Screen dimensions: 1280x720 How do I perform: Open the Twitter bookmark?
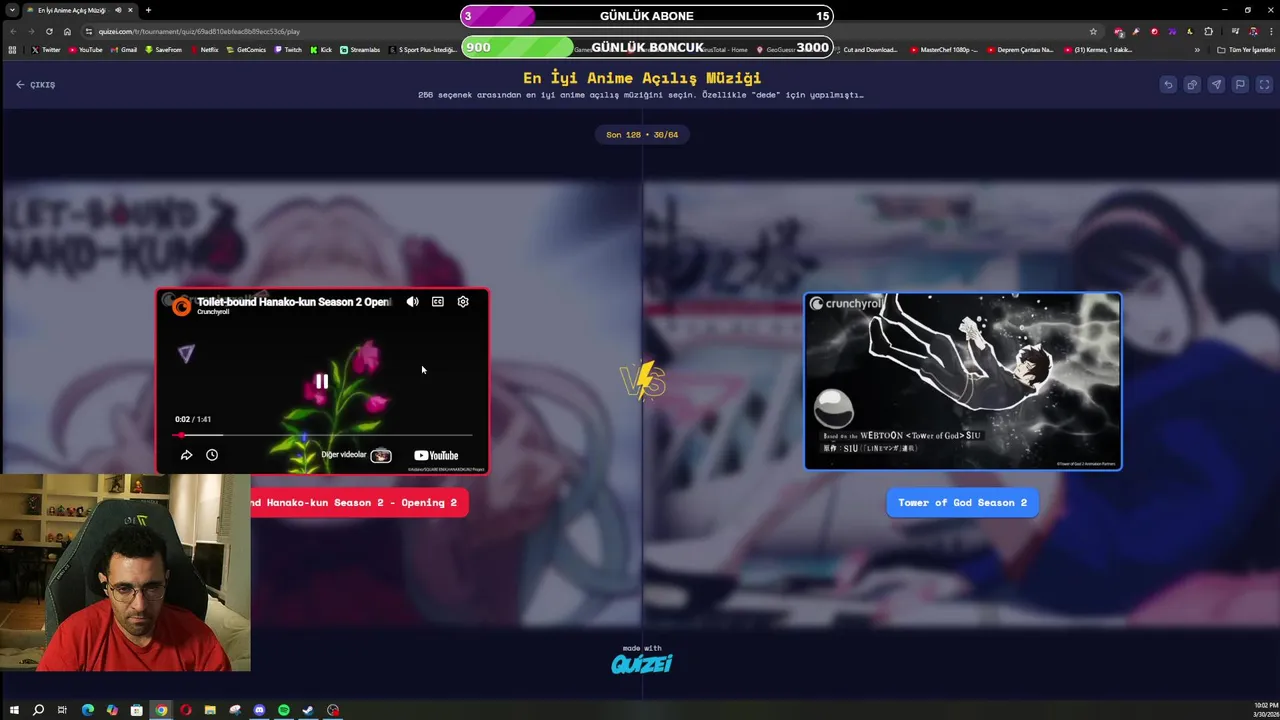pyautogui.click(x=46, y=50)
